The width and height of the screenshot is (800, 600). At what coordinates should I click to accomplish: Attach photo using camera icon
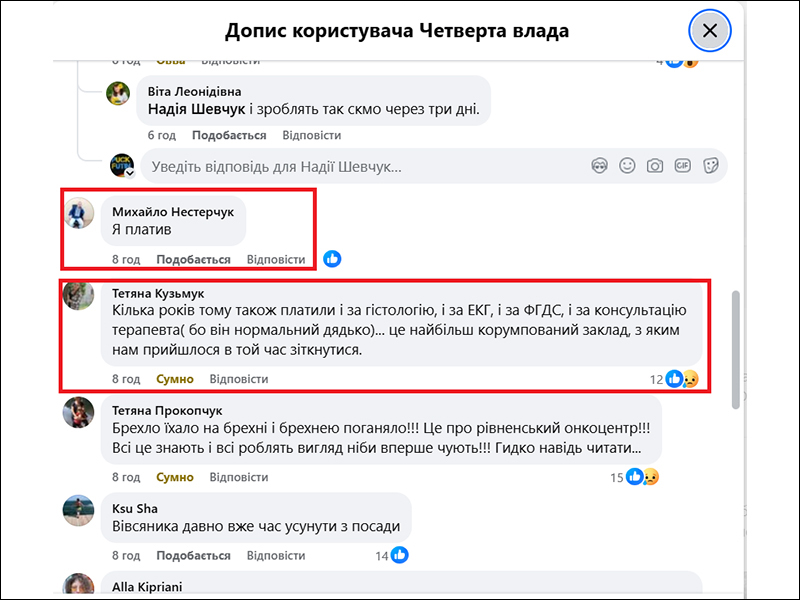[x=655, y=165]
